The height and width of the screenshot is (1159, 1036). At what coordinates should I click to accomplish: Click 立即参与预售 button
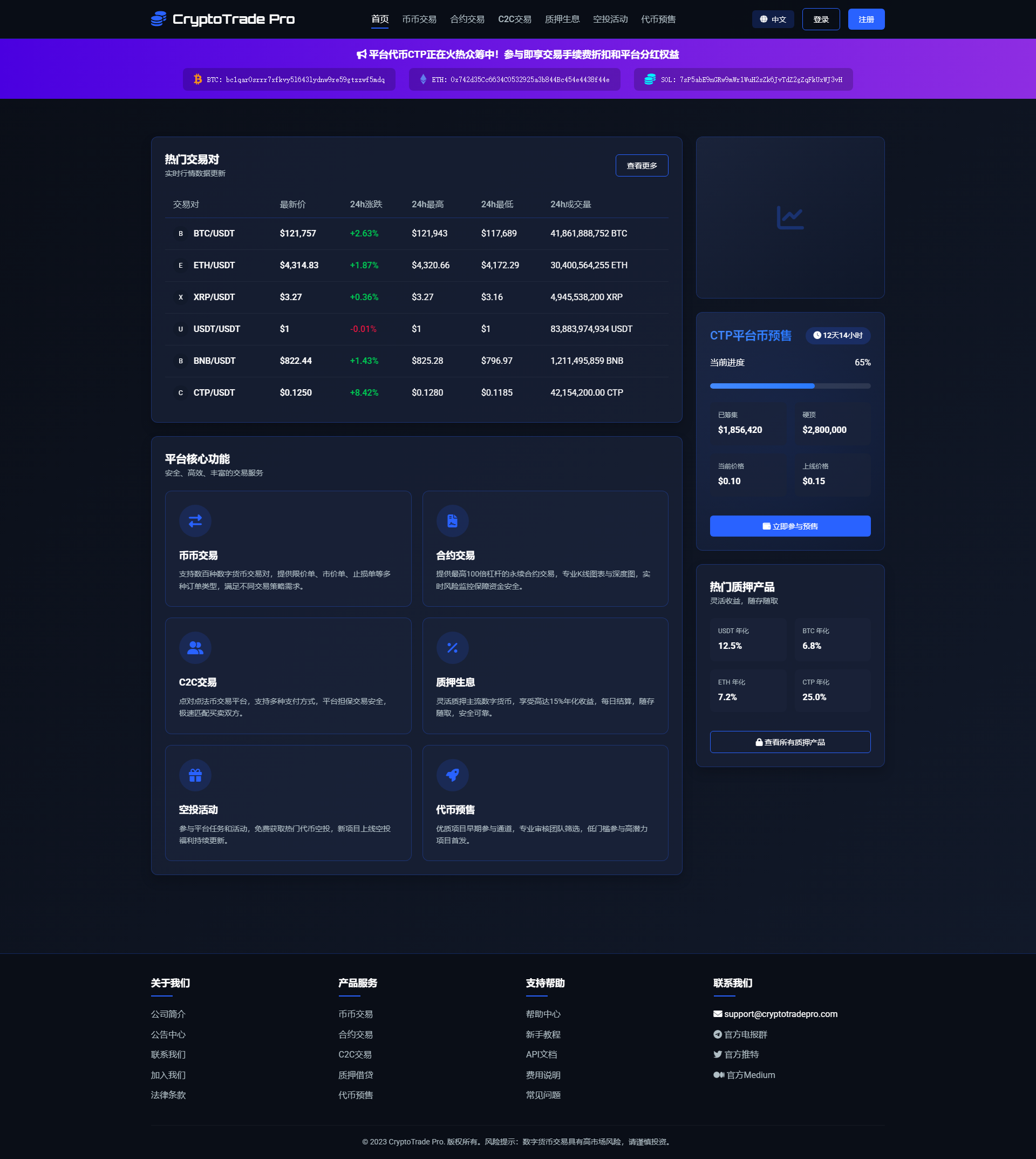pyautogui.click(x=789, y=526)
